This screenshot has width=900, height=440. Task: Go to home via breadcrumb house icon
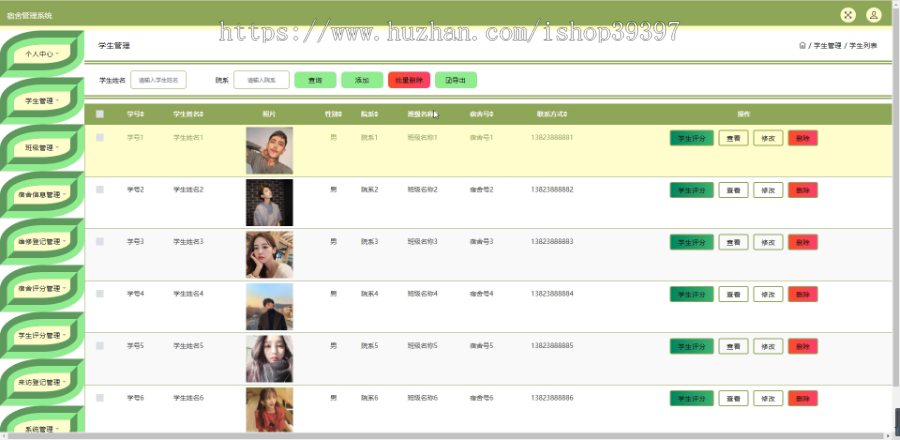point(802,45)
